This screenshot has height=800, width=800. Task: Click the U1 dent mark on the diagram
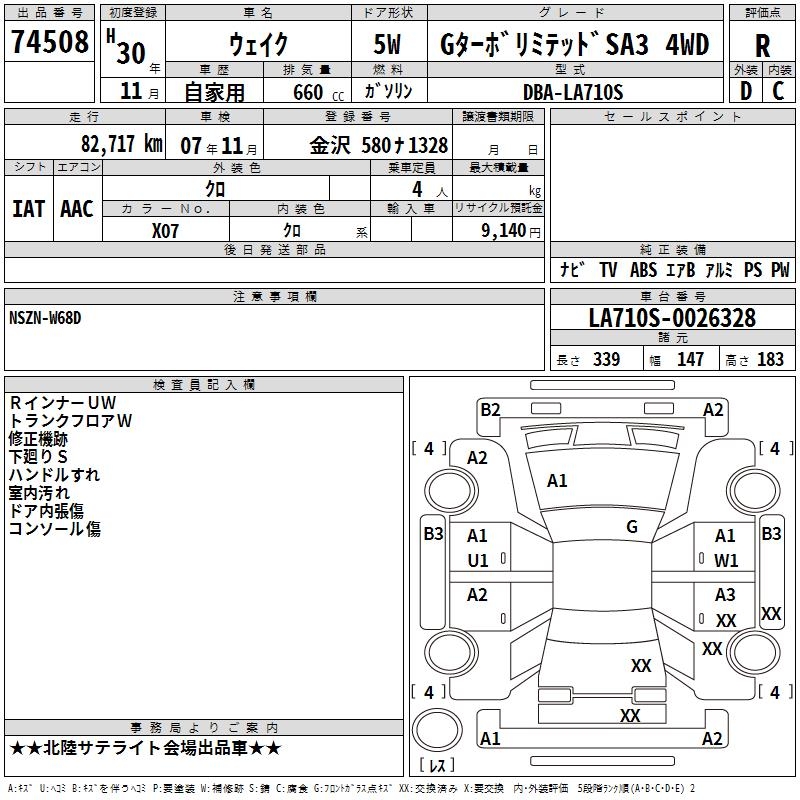tap(478, 561)
